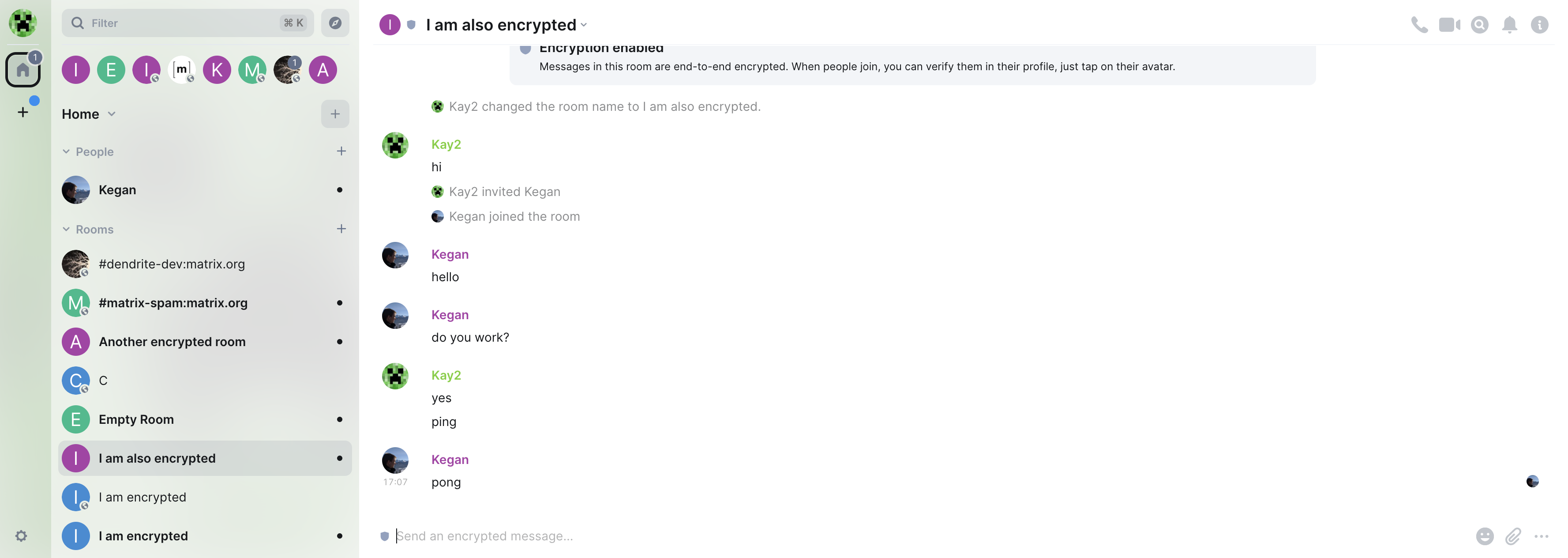Image resolution: width=1568 pixels, height=558 pixels.
Task: Open room search icon in header
Action: click(1479, 24)
